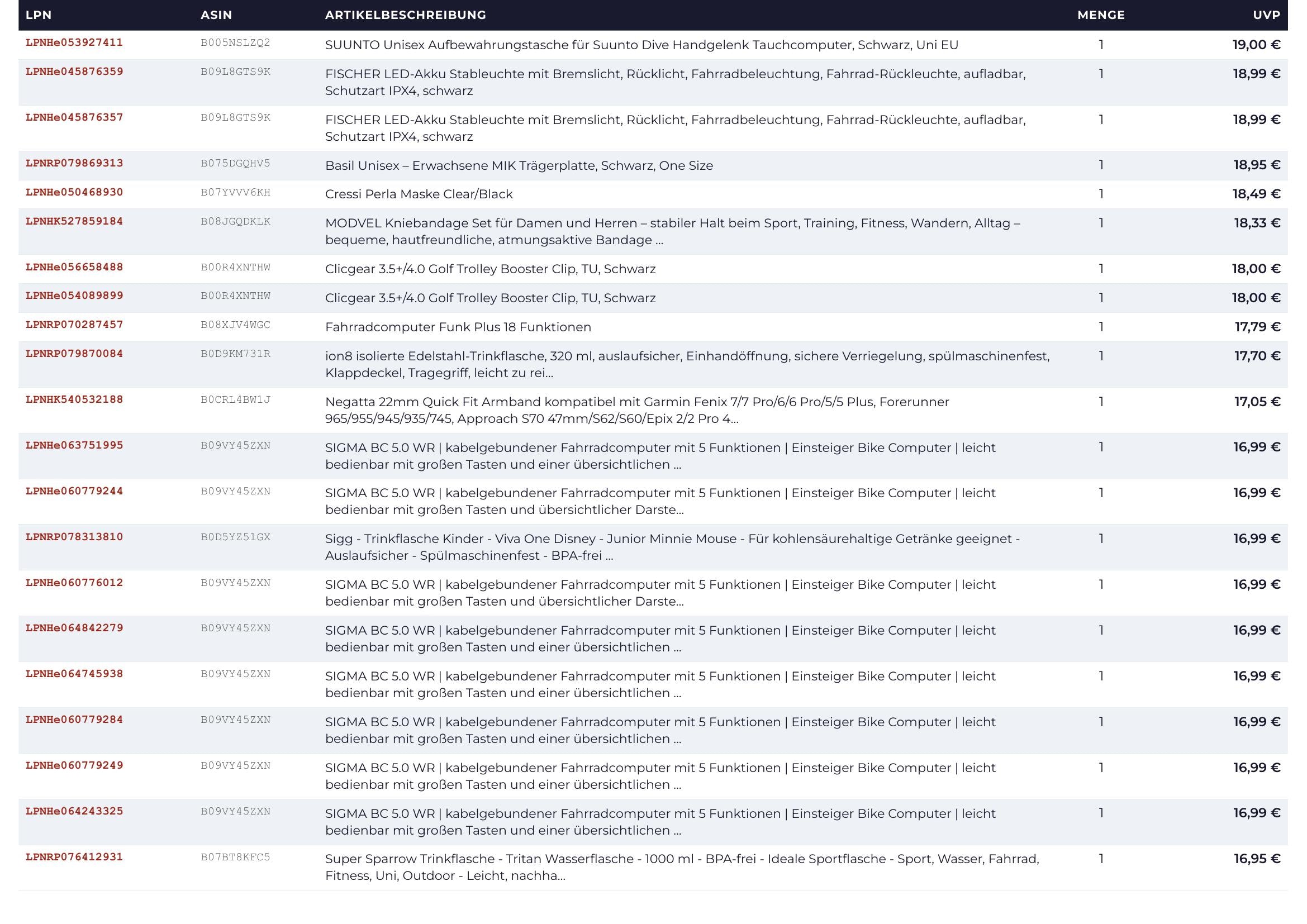The image size is (1307, 924).
Task: Select the MODVEL Kniebandage Set description
Action: pyautogui.click(x=672, y=232)
